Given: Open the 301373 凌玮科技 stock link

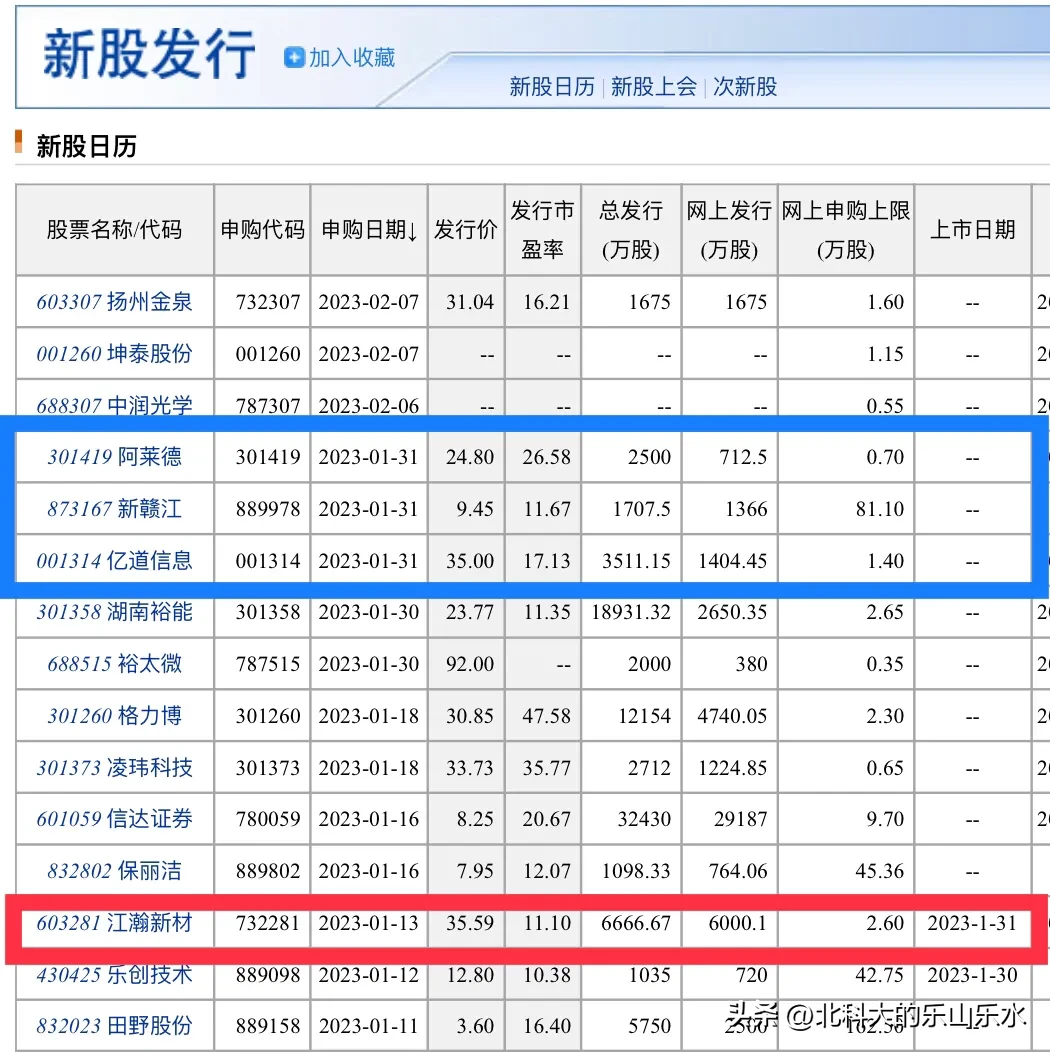Looking at the screenshot, I should [x=115, y=767].
